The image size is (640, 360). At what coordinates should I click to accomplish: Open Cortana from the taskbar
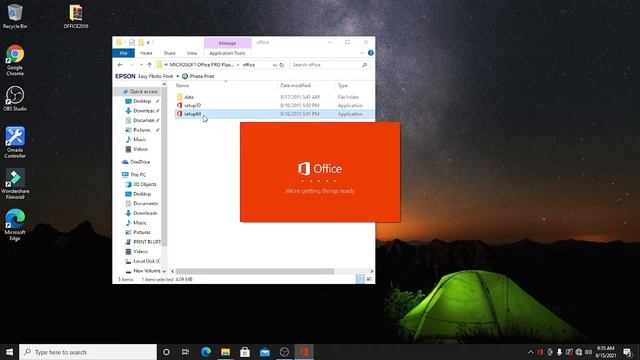(x=166, y=352)
